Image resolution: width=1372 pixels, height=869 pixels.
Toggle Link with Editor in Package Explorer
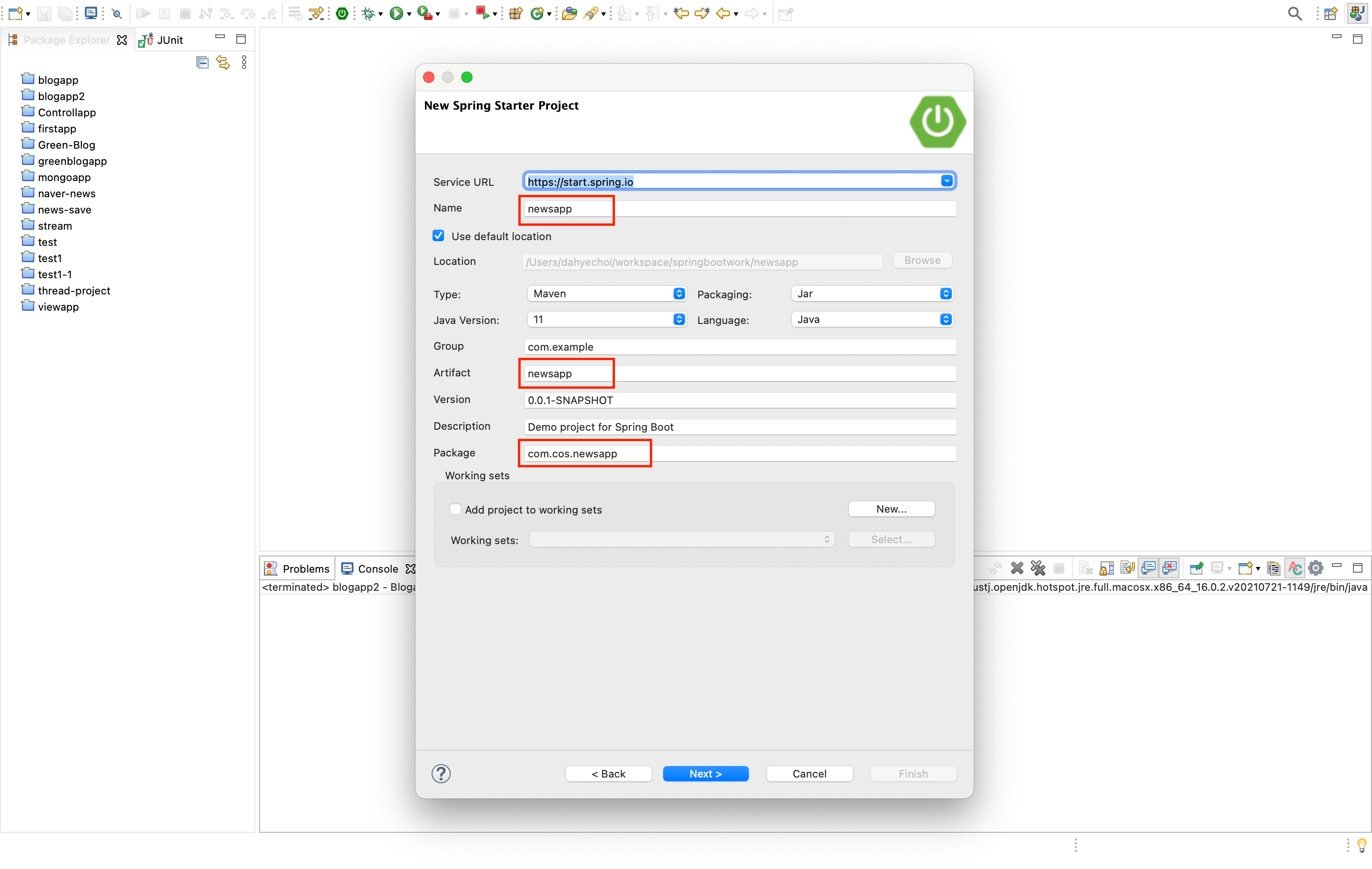pos(223,62)
